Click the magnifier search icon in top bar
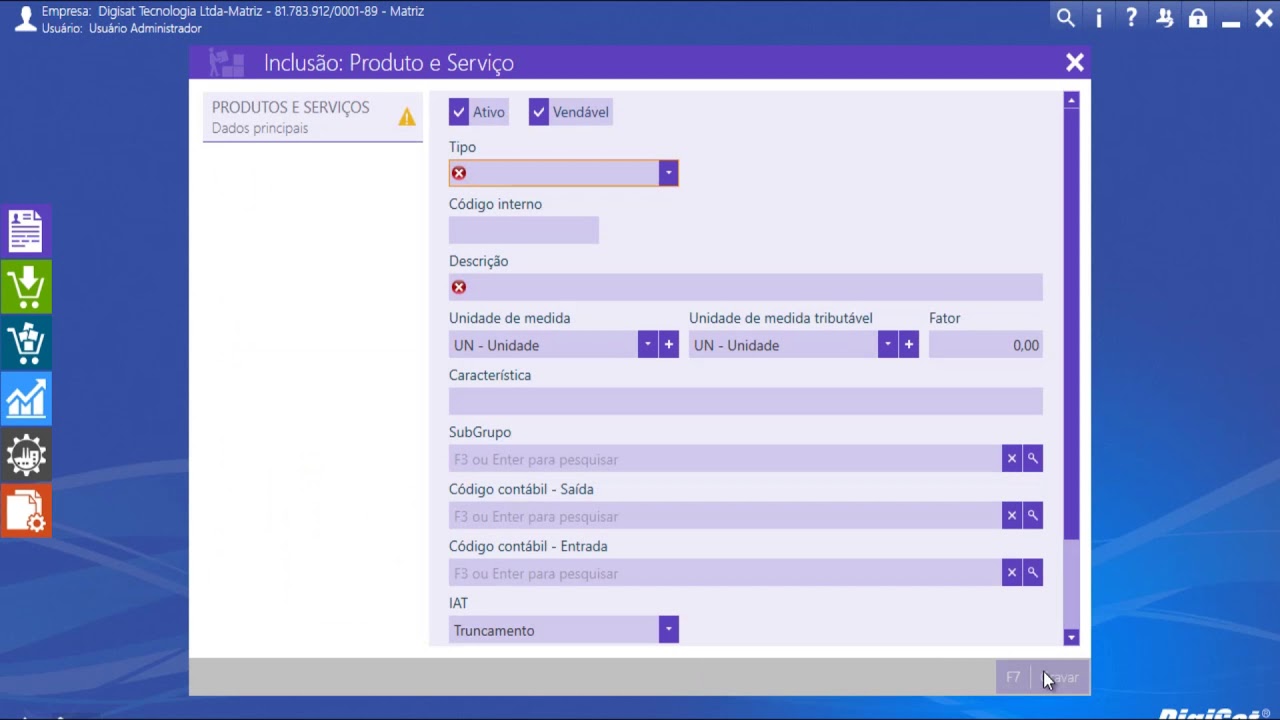The width and height of the screenshot is (1280, 720). (1066, 18)
